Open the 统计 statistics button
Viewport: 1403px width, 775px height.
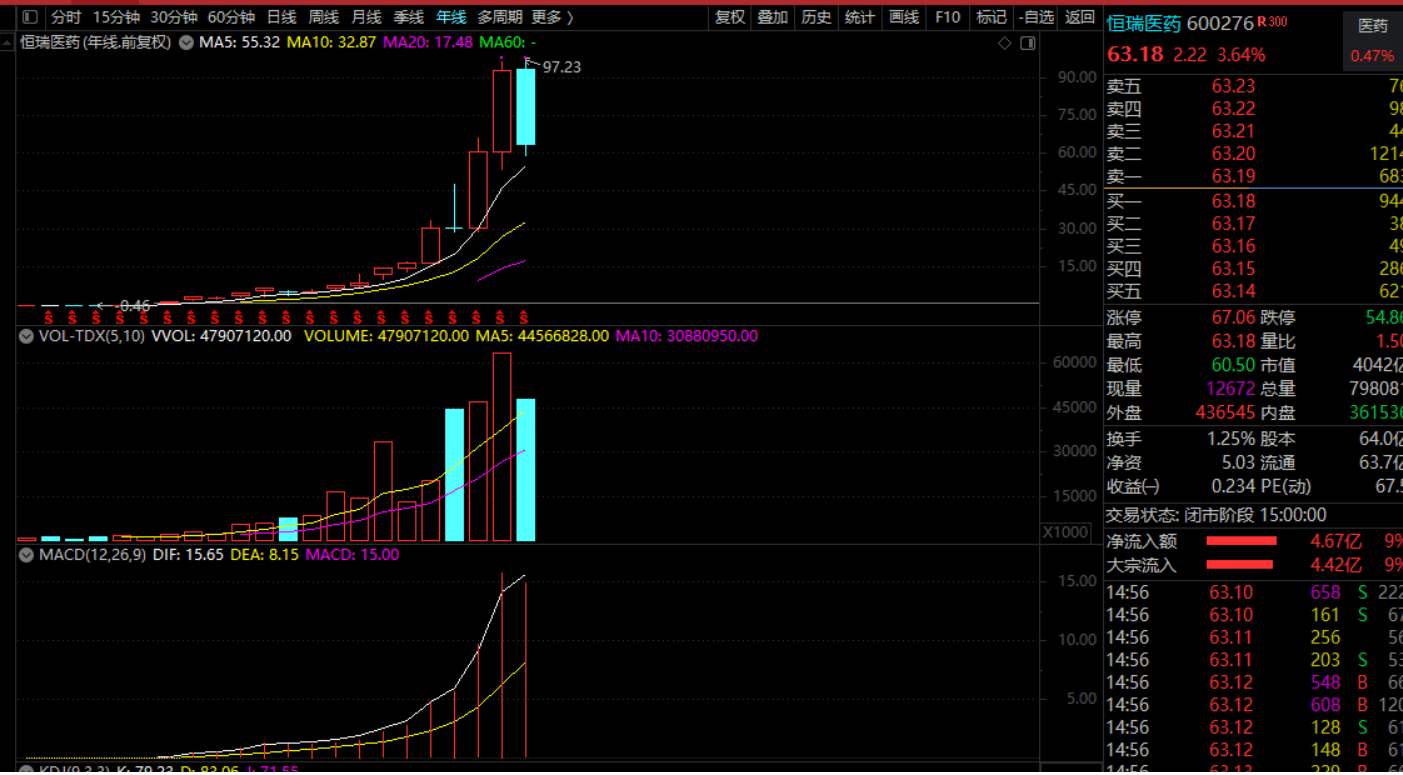860,17
